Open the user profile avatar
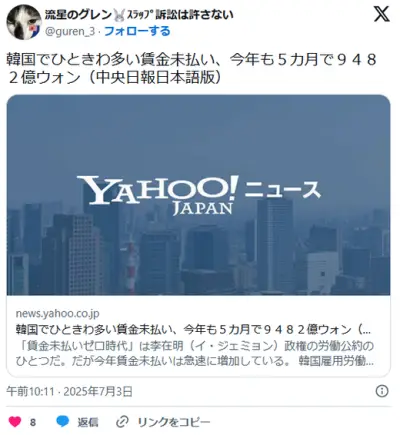This screenshot has width=400, height=435. point(24,22)
